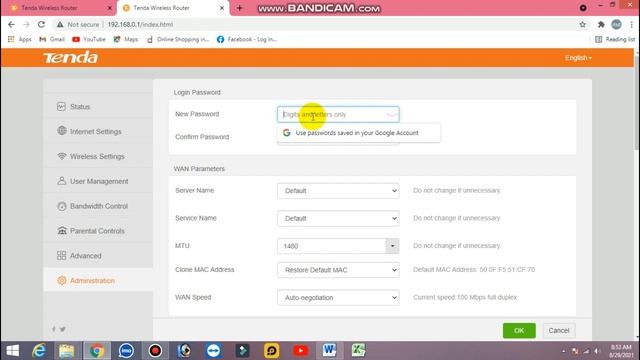This screenshot has width=640, height=360.
Task: Click the Tenda logo
Action: coord(71,58)
